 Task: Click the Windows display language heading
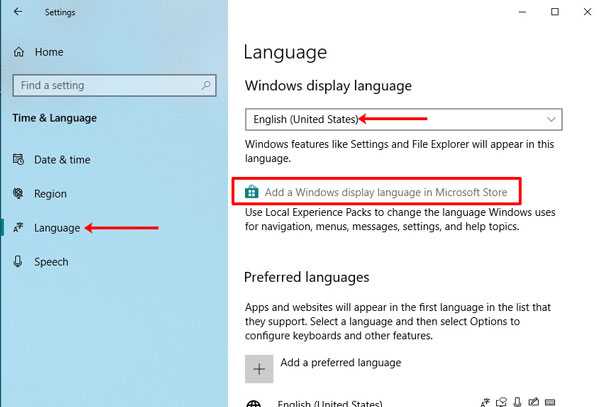328,86
